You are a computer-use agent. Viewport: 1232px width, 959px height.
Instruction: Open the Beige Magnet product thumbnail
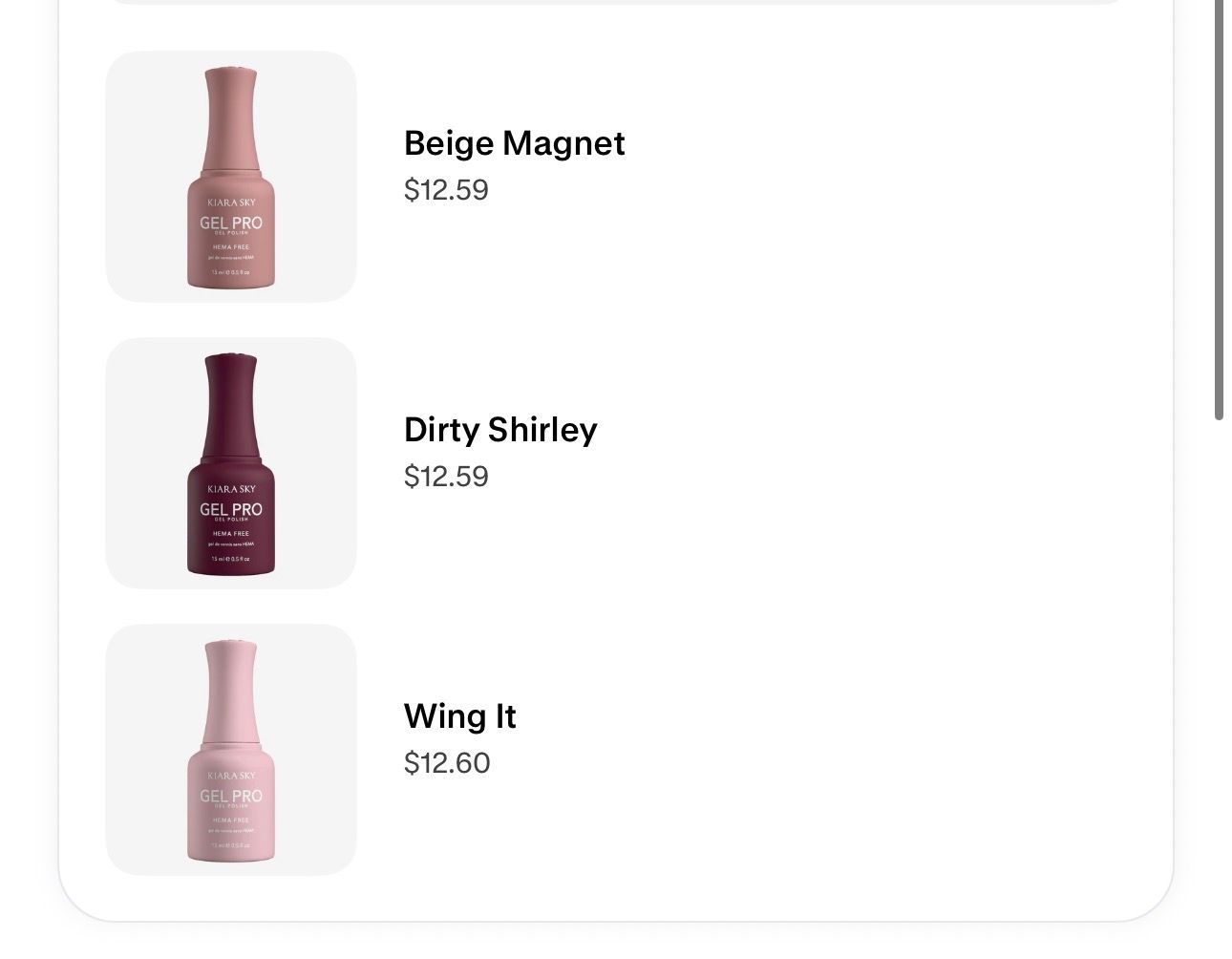[x=231, y=177]
